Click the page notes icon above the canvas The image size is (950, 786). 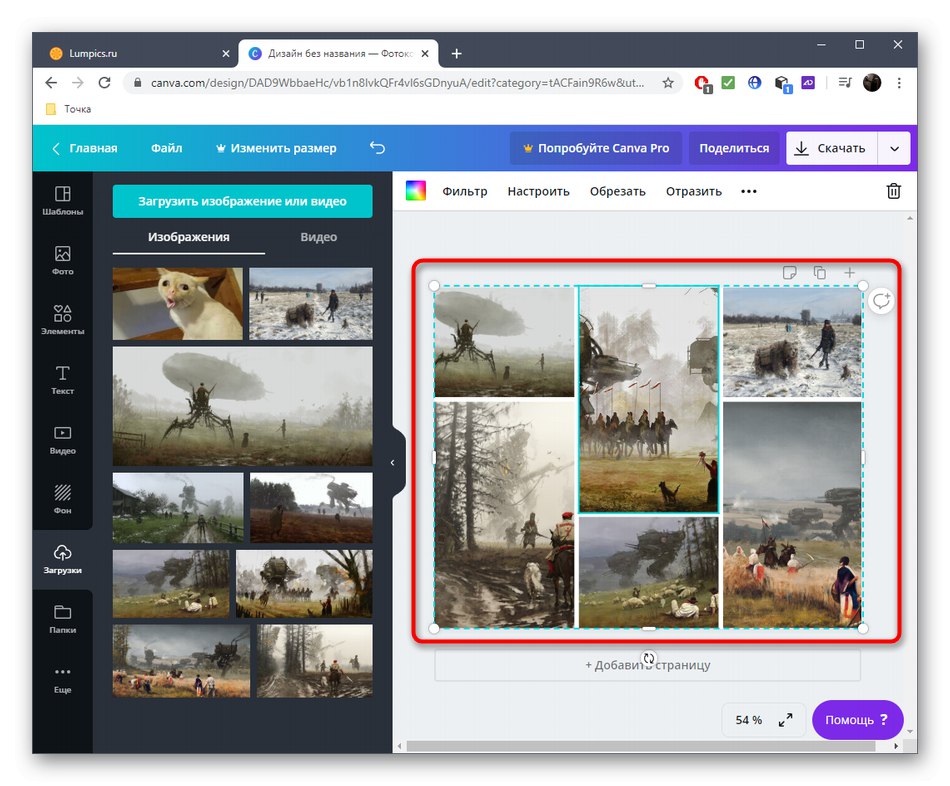[789, 273]
